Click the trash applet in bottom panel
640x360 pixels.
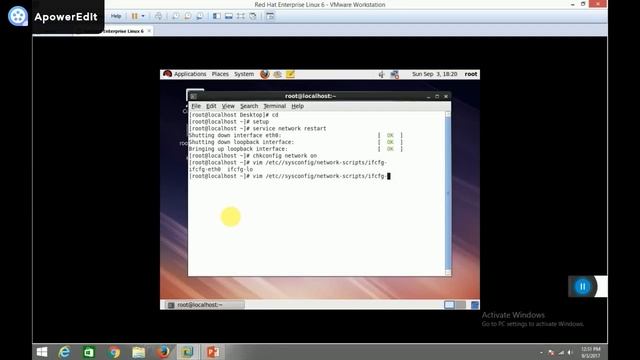point(474,305)
